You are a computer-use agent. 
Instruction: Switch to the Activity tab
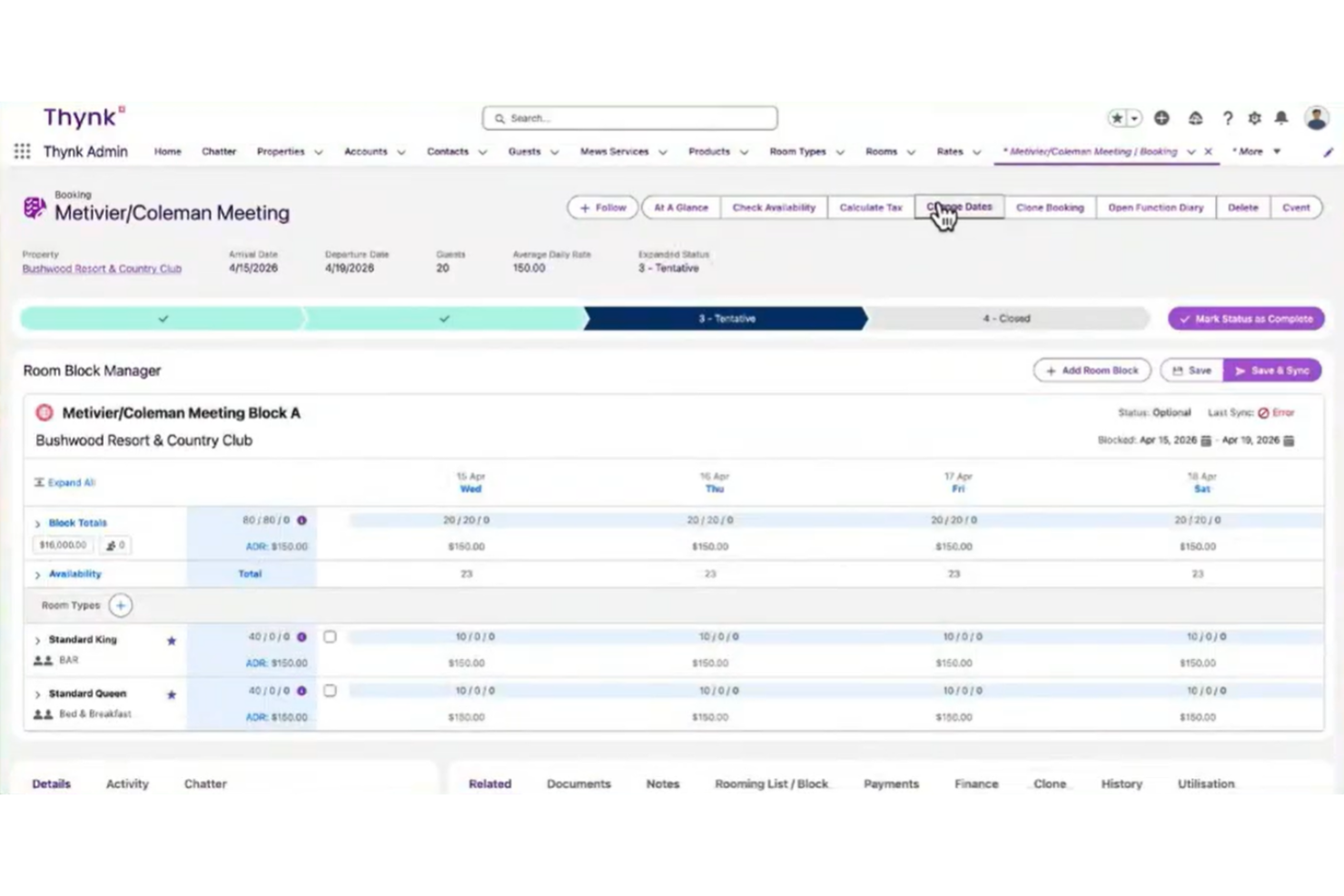(x=127, y=783)
